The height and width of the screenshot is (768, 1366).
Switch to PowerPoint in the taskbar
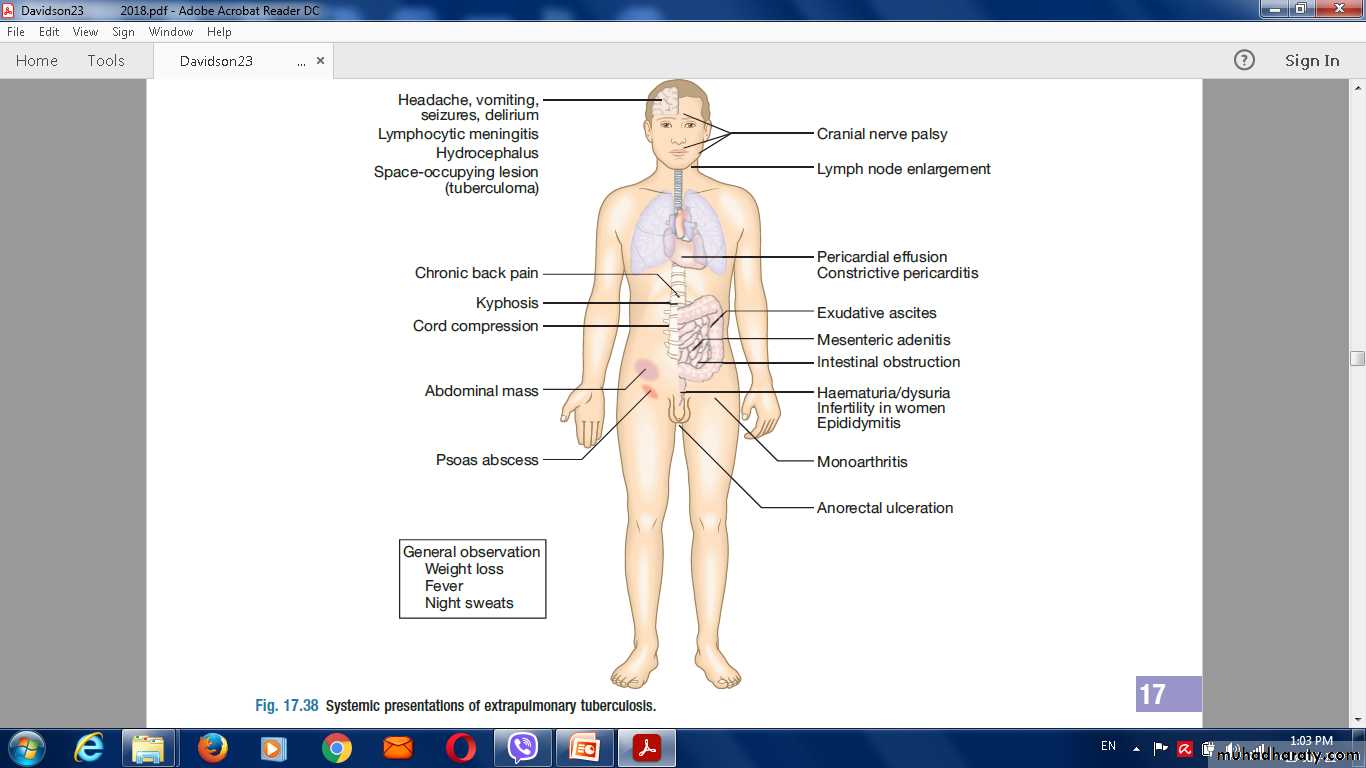(584, 748)
